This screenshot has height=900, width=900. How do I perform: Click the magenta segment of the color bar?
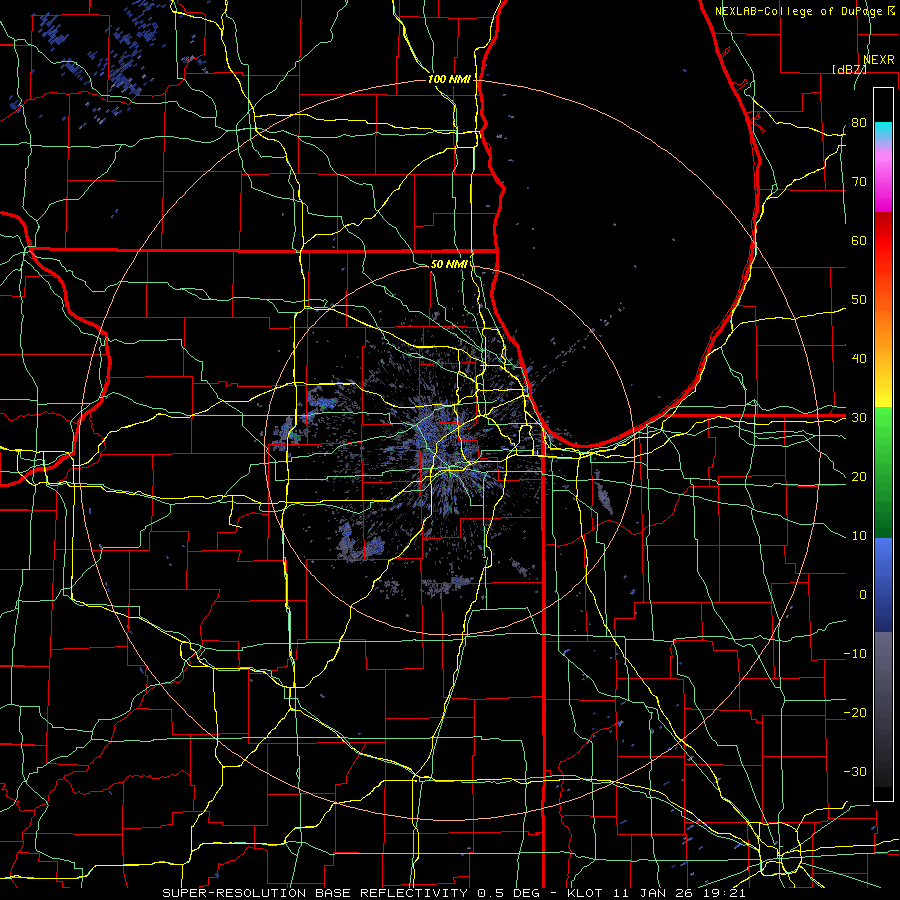coord(883,181)
